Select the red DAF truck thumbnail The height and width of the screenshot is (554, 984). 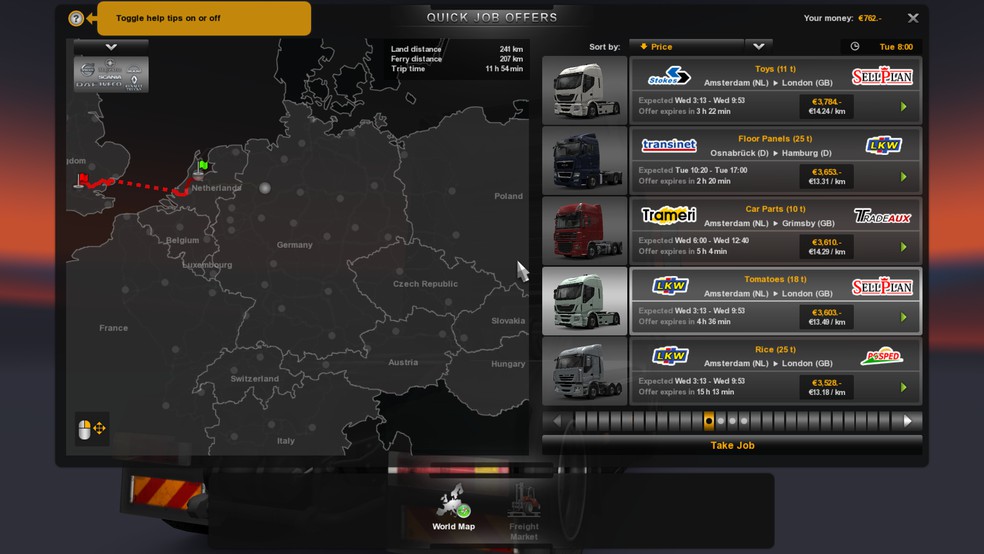(584, 230)
